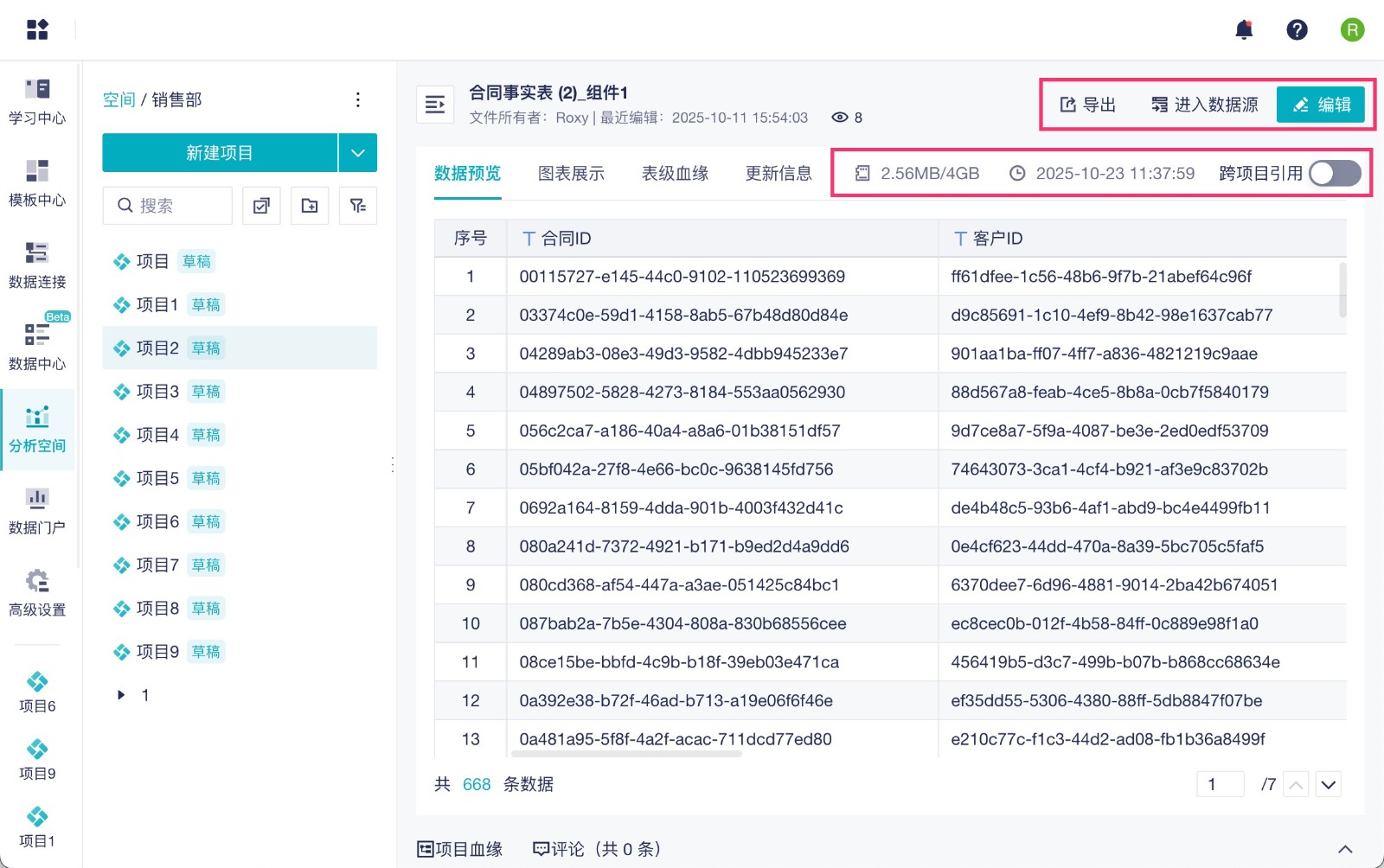
Task: Open the 项目6 shortcut in the sidebar
Action: tap(37, 692)
